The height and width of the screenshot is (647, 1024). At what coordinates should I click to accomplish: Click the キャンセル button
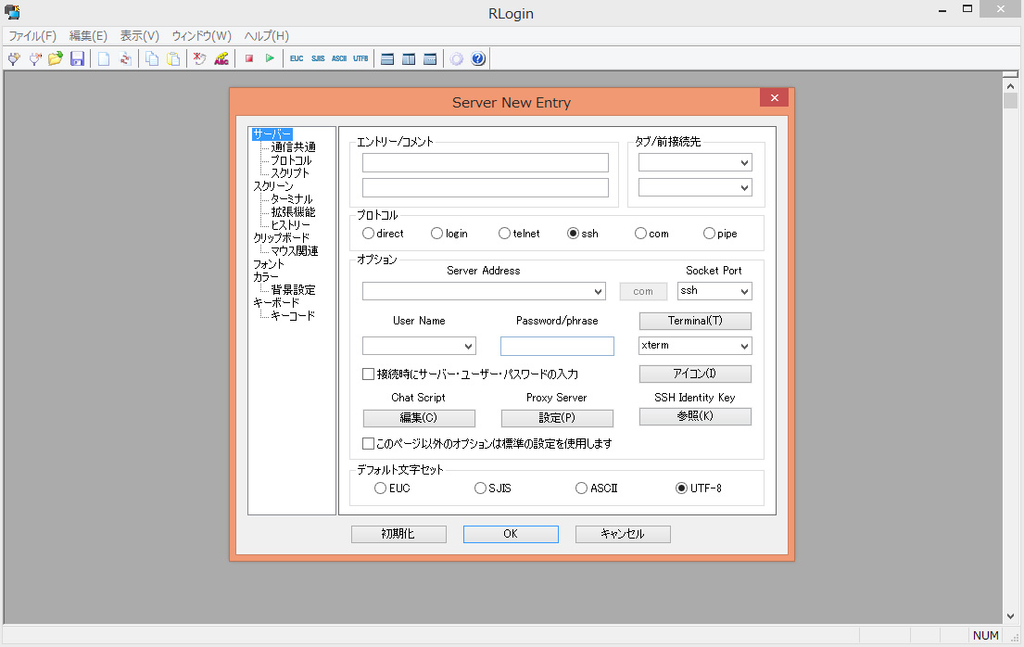coord(622,533)
